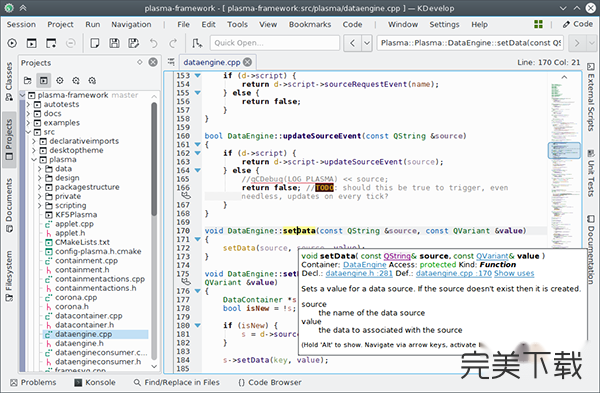Image resolution: width=600 pixels, height=393 pixels.
Task: Click the Save document floppy icon
Action: pos(114,43)
